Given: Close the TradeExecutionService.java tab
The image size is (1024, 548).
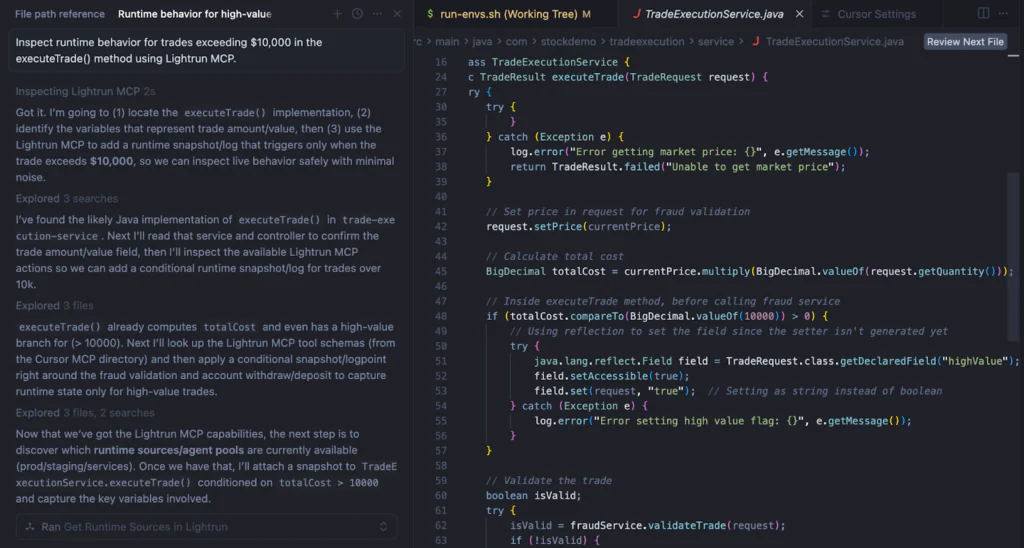Looking at the screenshot, I should (x=799, y=14).
